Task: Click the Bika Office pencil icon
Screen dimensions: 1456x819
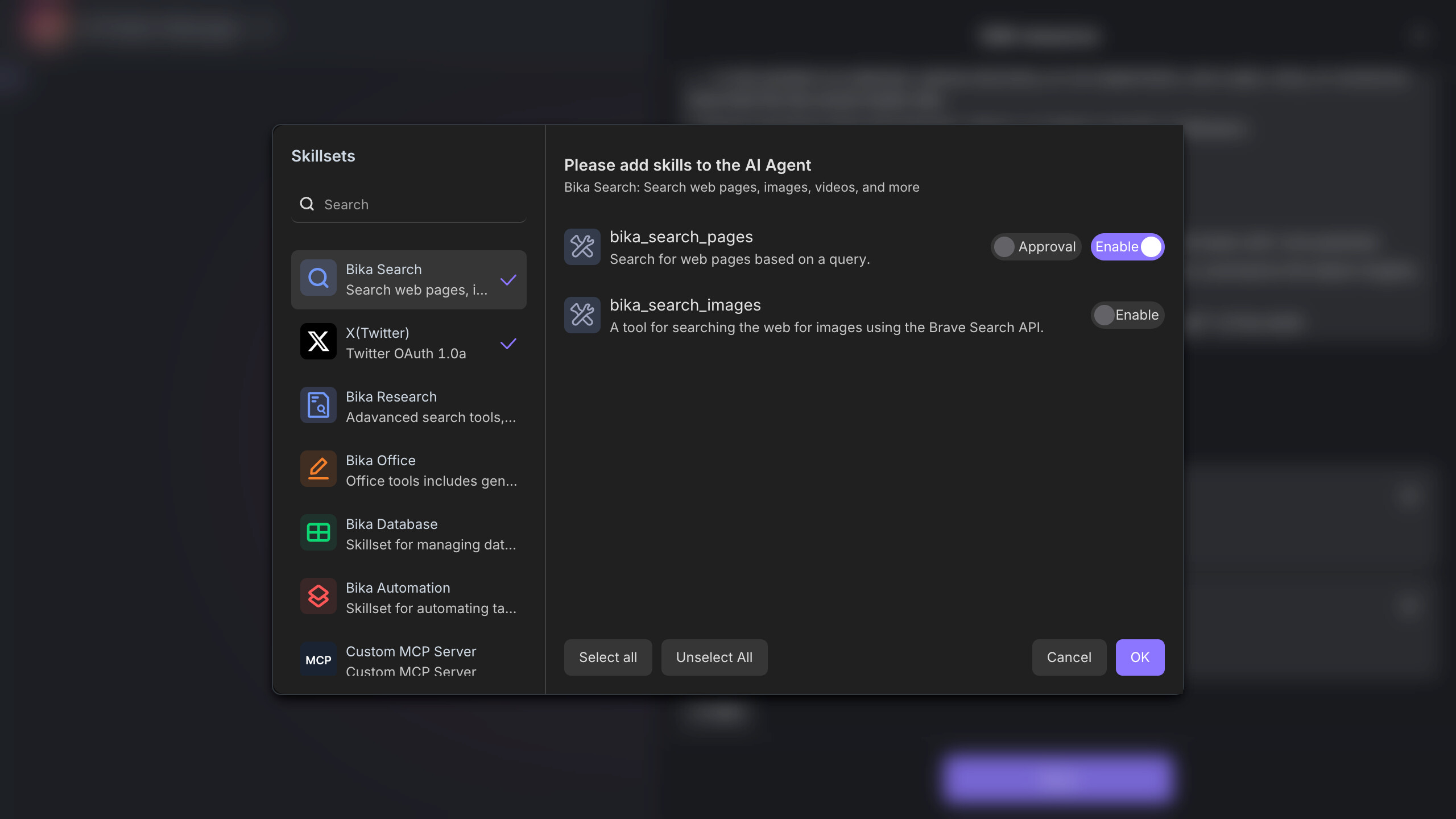Action: pyautogui.click(x=318, y=469)
